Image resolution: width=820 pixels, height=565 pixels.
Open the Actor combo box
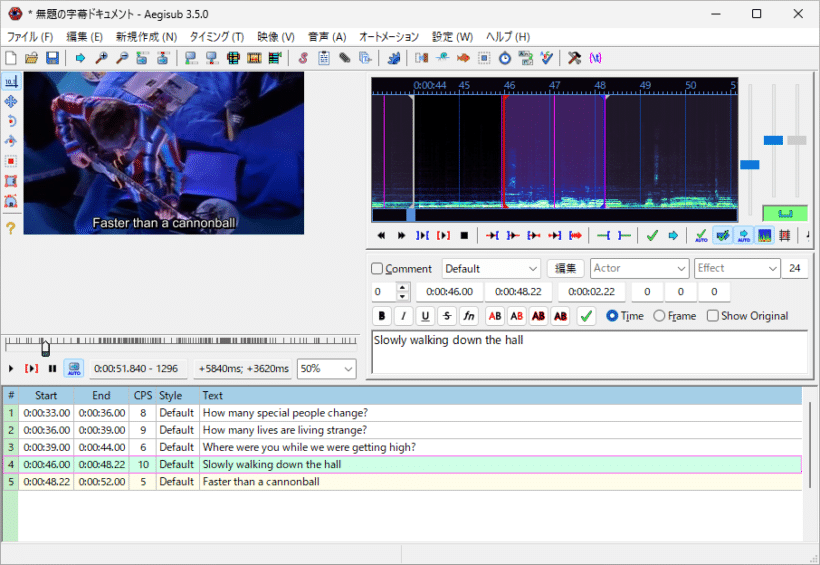coord(639,268)
